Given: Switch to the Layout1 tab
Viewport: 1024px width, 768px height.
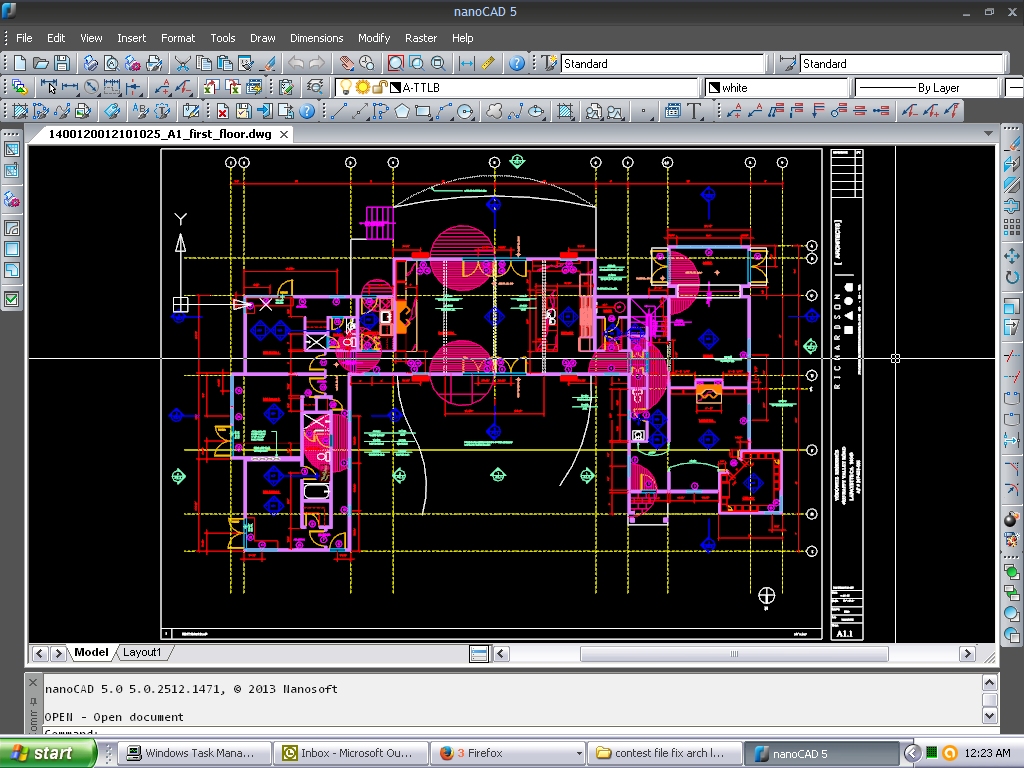Looking at the screenshot, I should (x=141, y=652).
